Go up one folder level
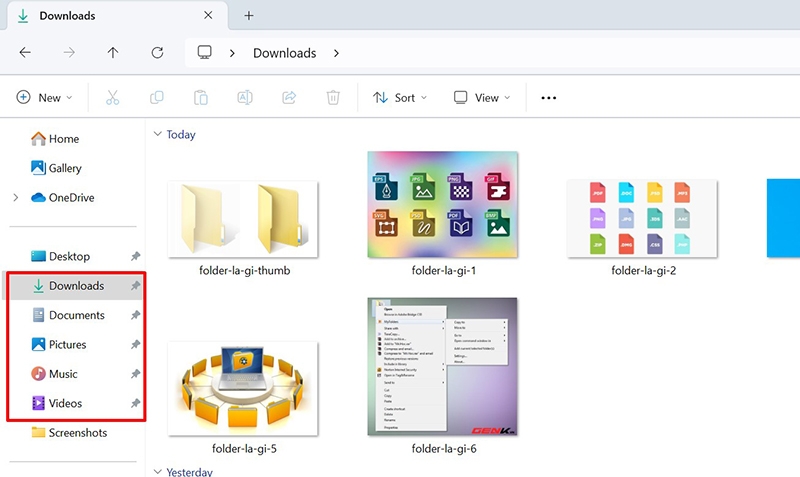Viewport: 800px width, 477px height. 113,53
